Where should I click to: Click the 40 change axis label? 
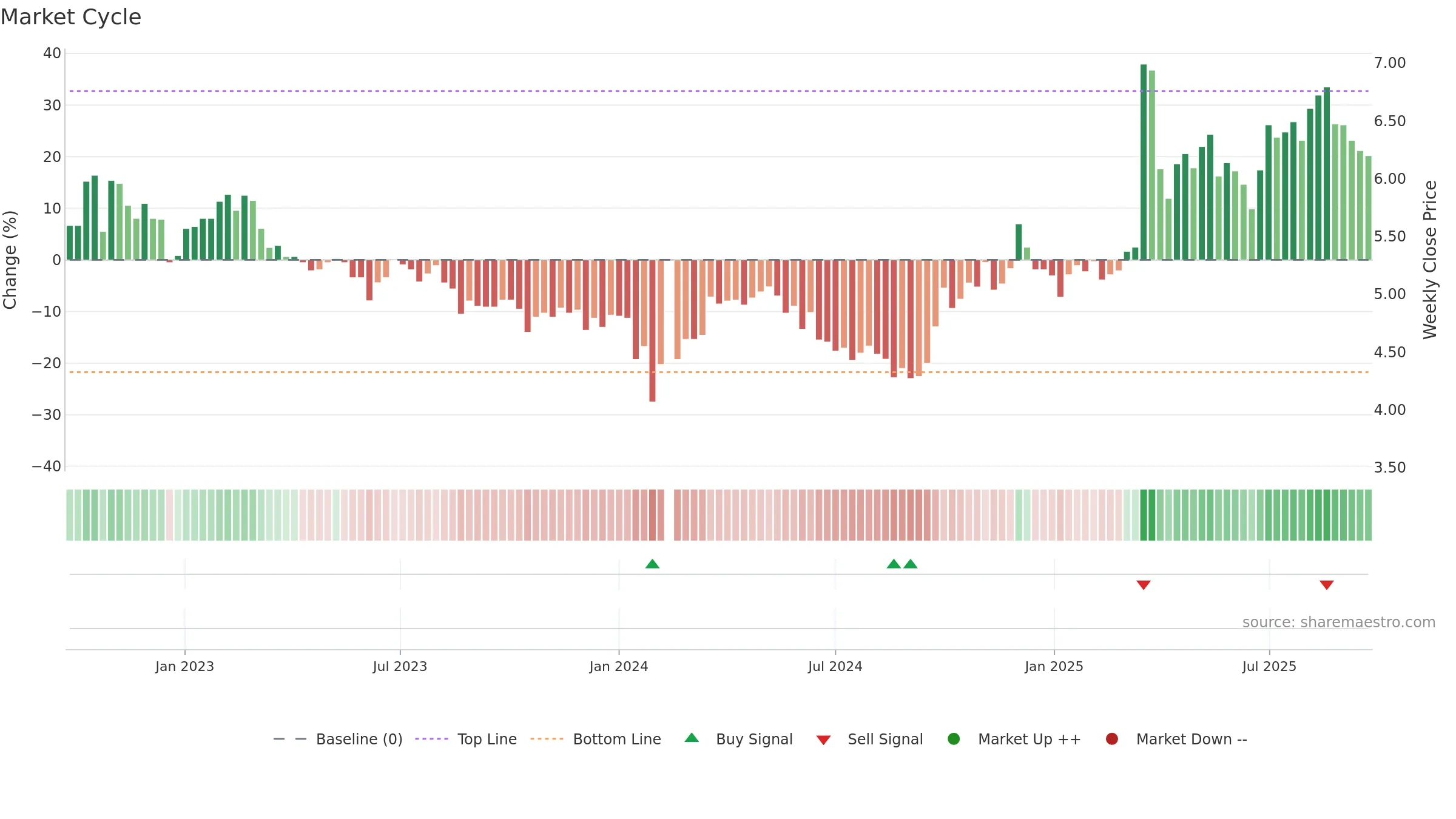pyautogui.click(x=52, y=53)
